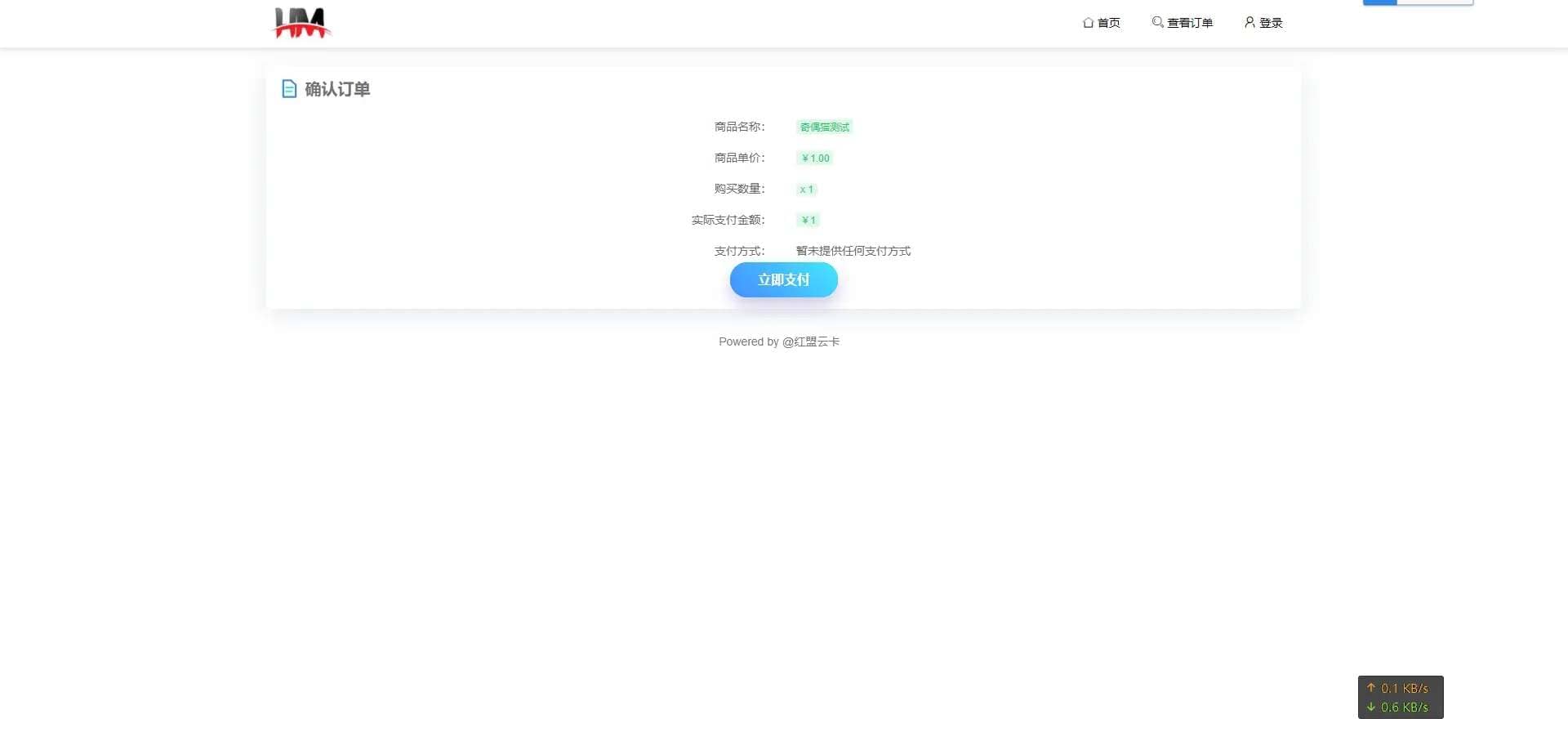Click the 暂未提供任何支付方式 message text
Viewport: 1568px width, 741px height.
click(853, 251)
